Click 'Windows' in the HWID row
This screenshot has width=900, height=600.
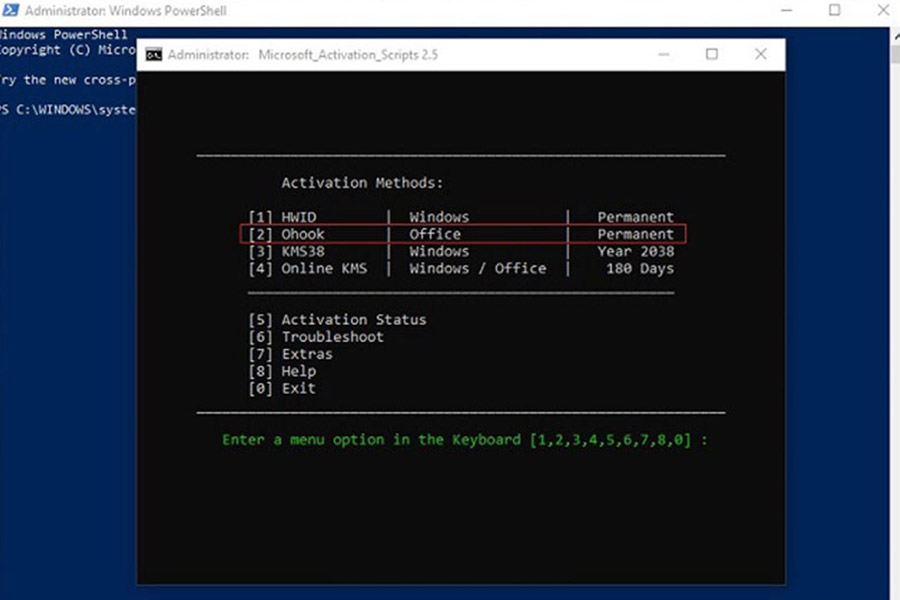tap(439, 217)
